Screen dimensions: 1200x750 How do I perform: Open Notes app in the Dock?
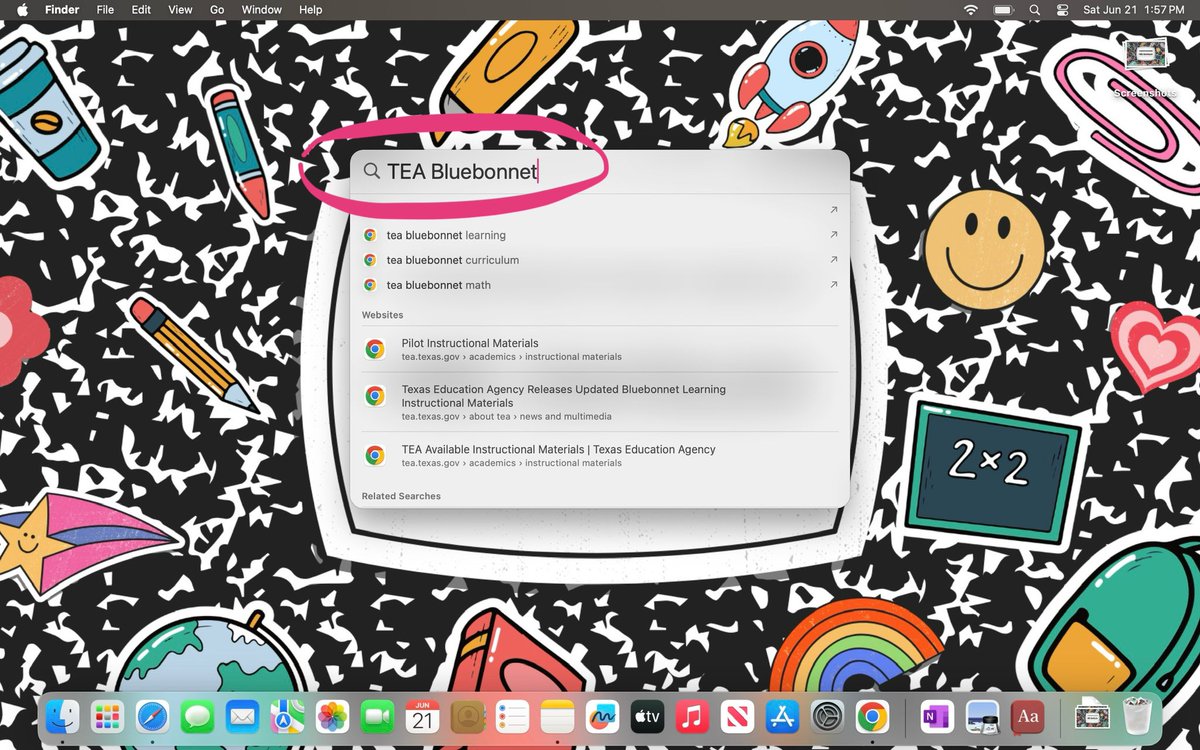pos(557,716)
